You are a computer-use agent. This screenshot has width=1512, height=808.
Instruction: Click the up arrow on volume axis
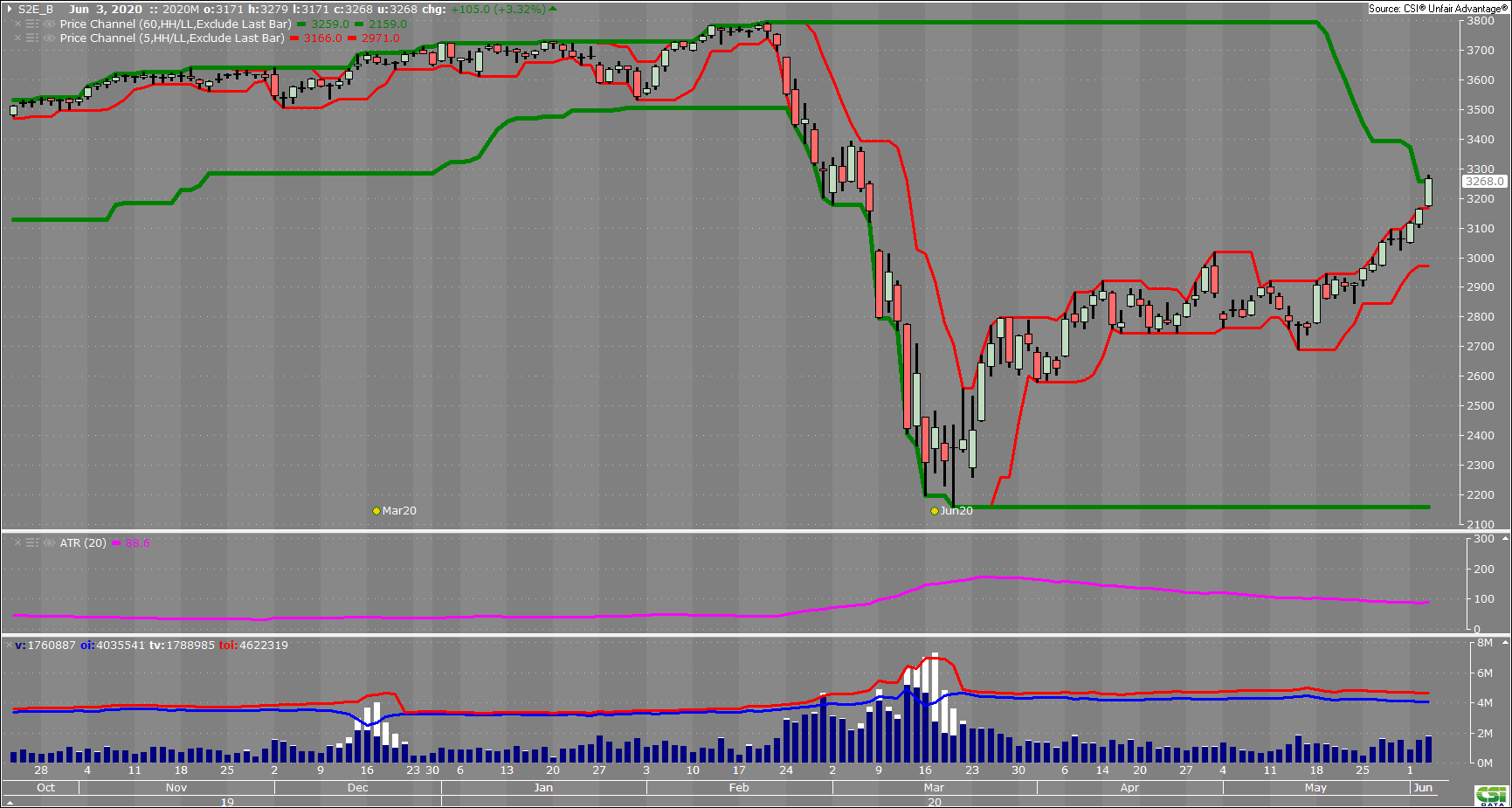(1506, 642)
